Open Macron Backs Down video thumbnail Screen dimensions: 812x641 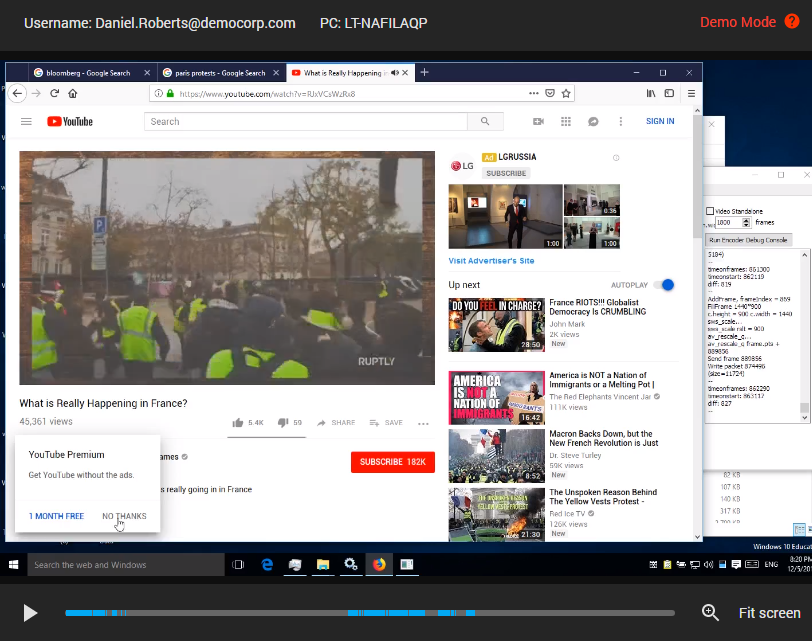click(497, 456)
